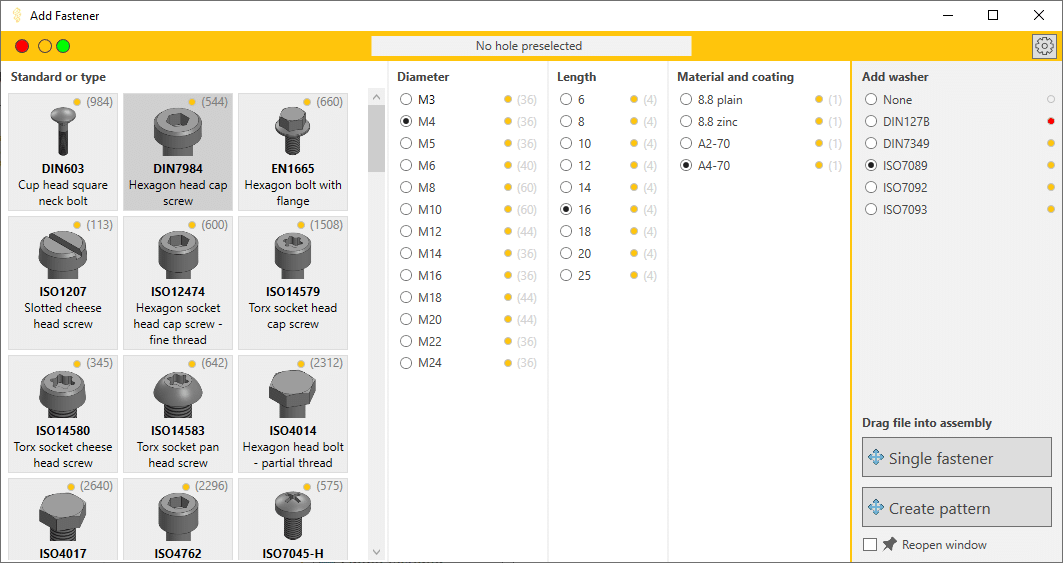The height and width of the screenshot is (563, 1063).
Task: Open settings via the gear icon
Action: [x=1044, y=46]
